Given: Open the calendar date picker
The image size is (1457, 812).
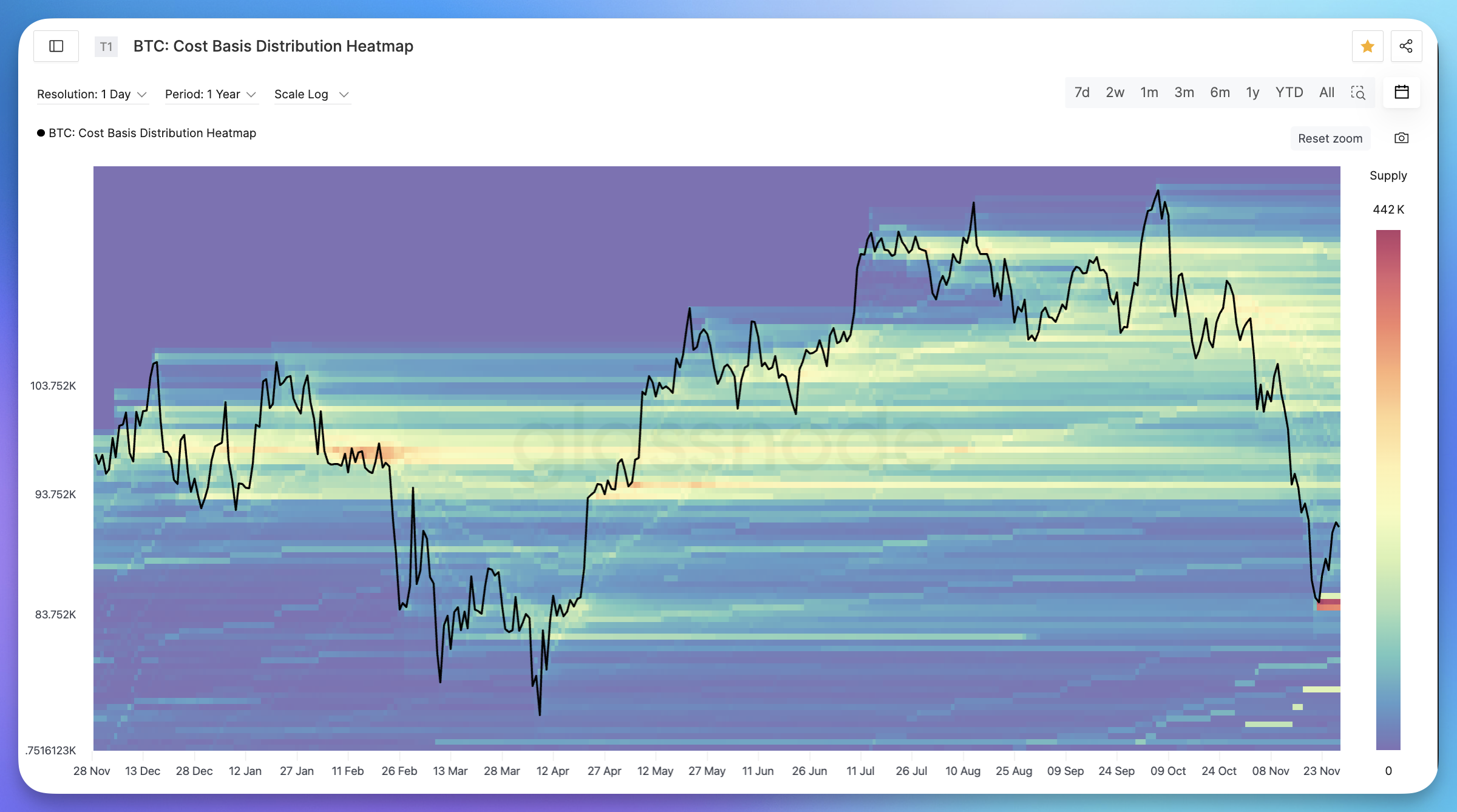Looking at the screenshot, I should (1401, 92).
